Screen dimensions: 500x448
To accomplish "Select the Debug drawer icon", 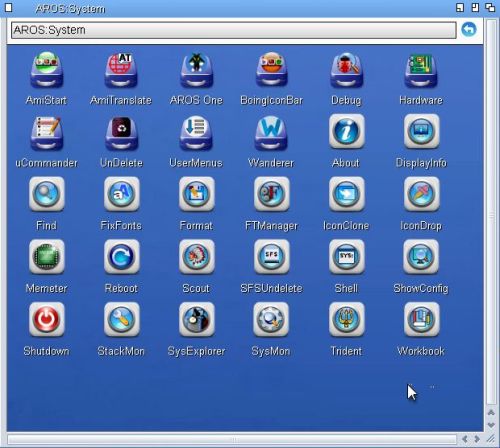I will pos(346,70).
